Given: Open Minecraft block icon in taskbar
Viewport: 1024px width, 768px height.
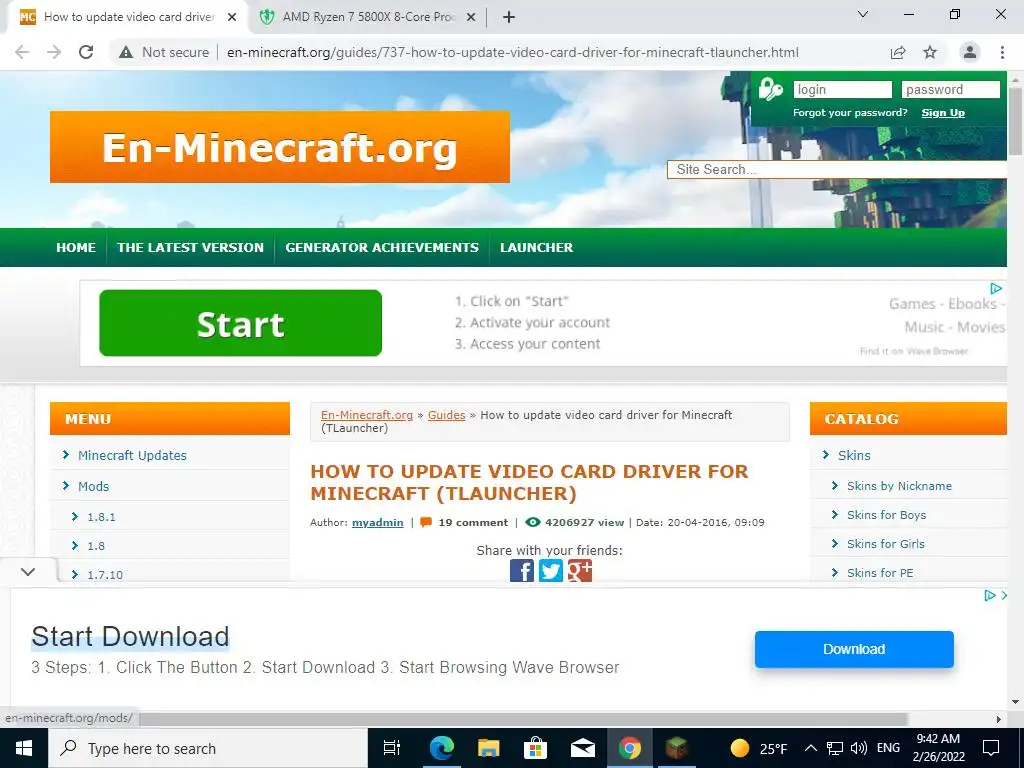Looking at the screenshot, I should tap(677, 748).
